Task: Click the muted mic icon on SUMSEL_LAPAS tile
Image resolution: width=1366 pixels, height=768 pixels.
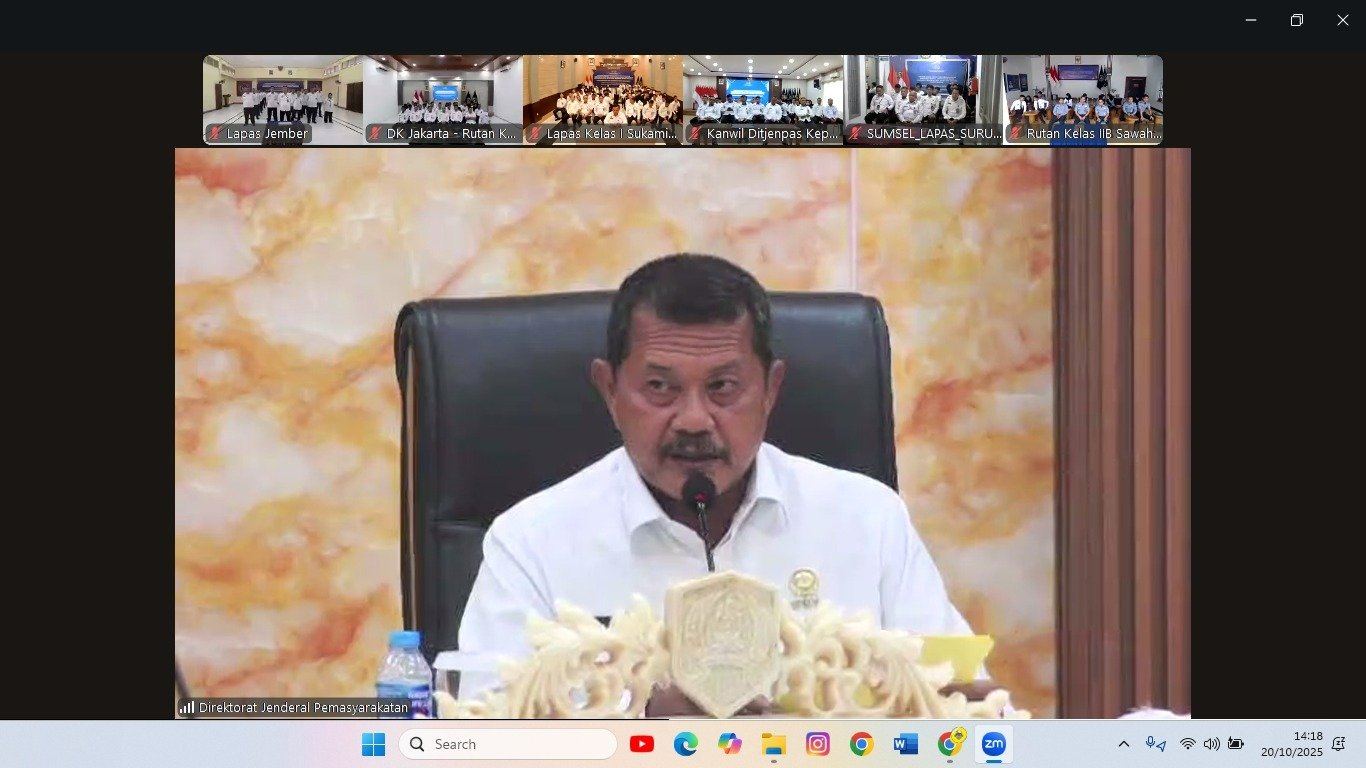Action: 855,133
